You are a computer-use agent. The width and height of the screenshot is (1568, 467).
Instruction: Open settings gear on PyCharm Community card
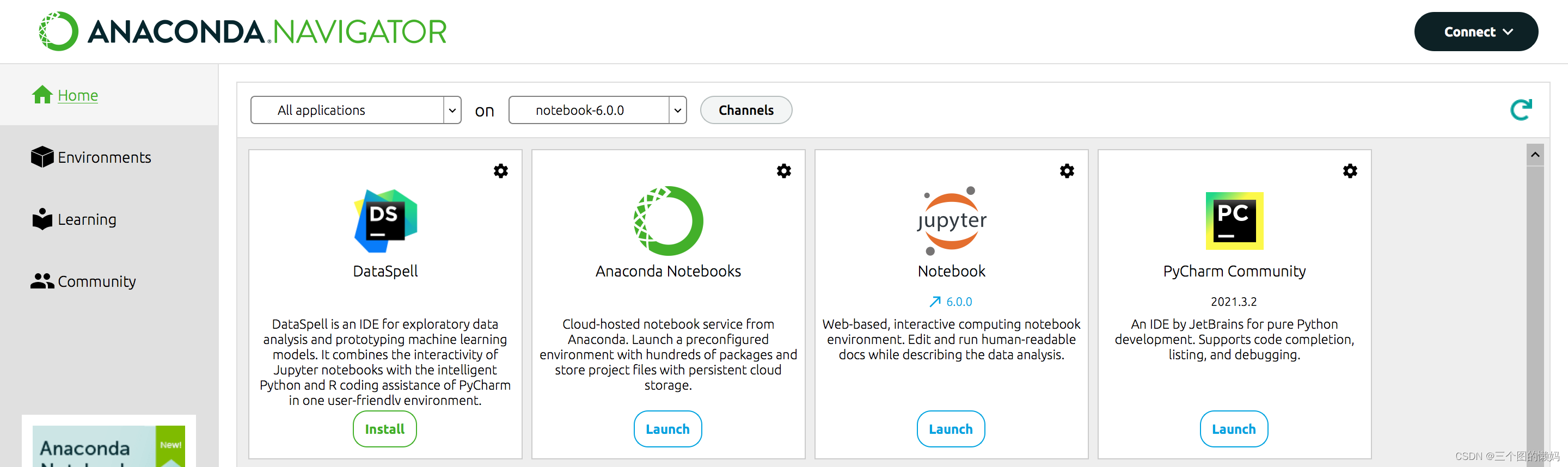(1350, 171)
